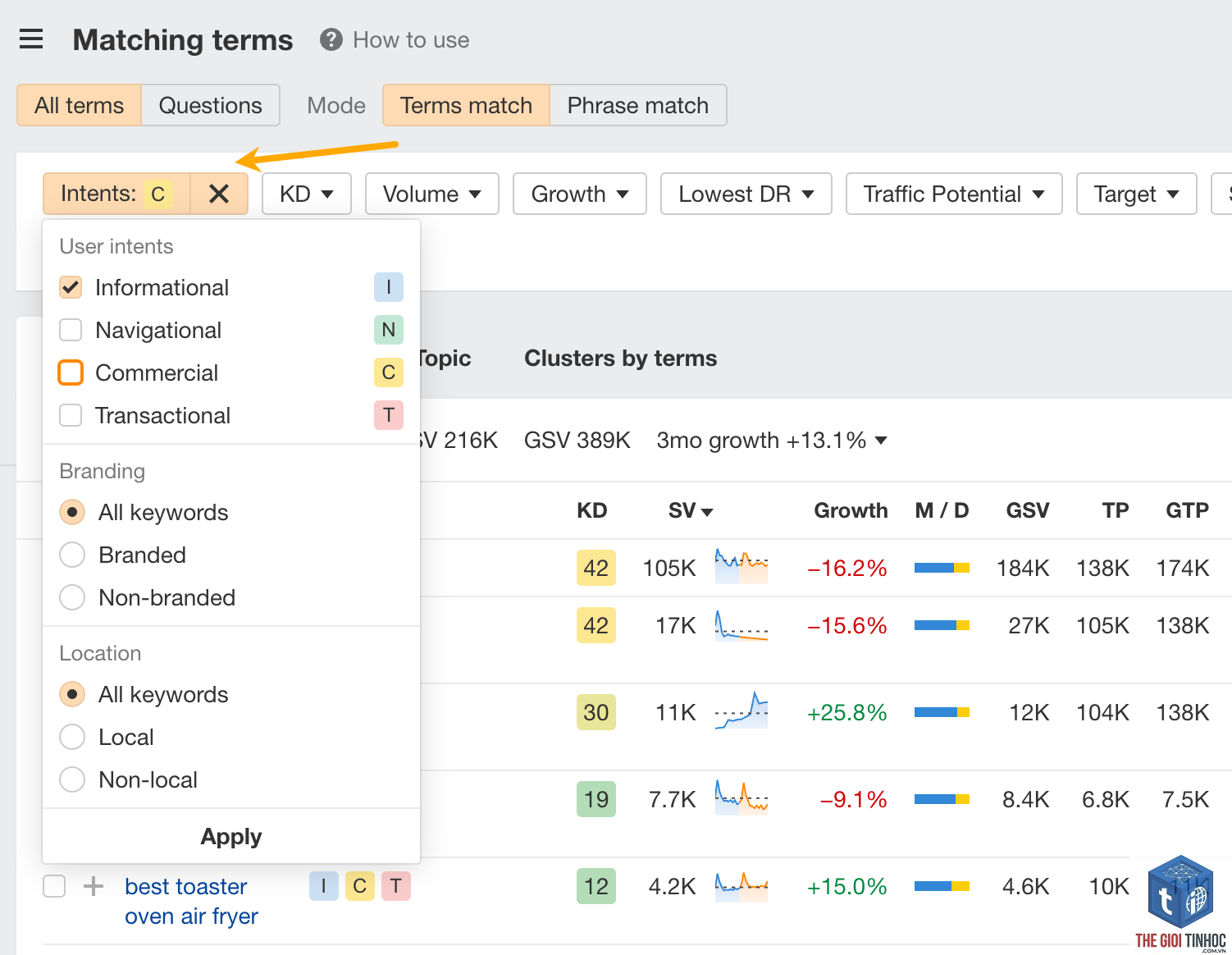
Task: Clear the Intents filter with X
Action: click(219, 194)
